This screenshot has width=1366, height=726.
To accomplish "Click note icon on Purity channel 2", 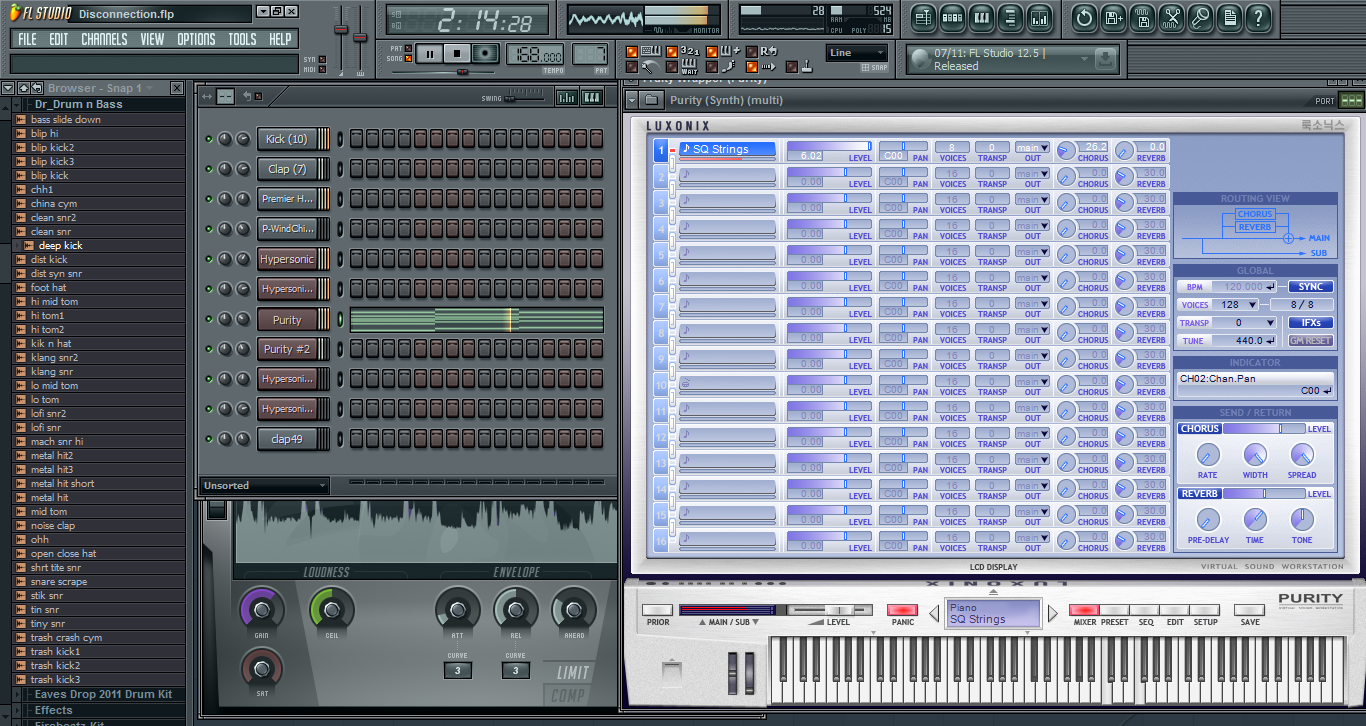I will pos(686,175).
